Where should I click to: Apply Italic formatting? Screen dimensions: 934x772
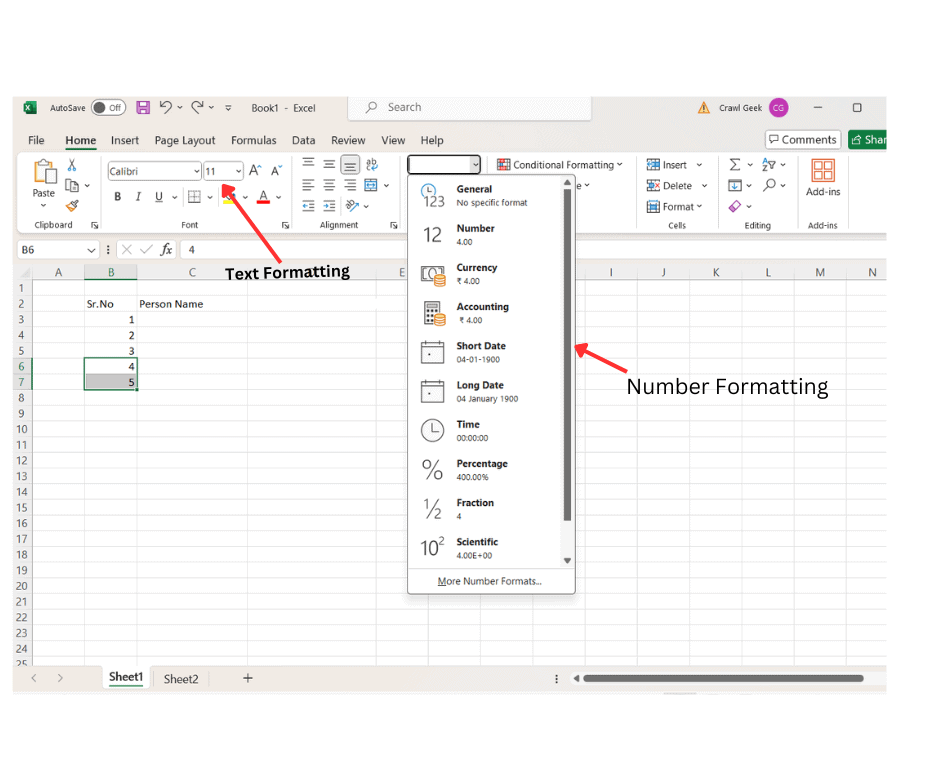[x=138, y=197]
